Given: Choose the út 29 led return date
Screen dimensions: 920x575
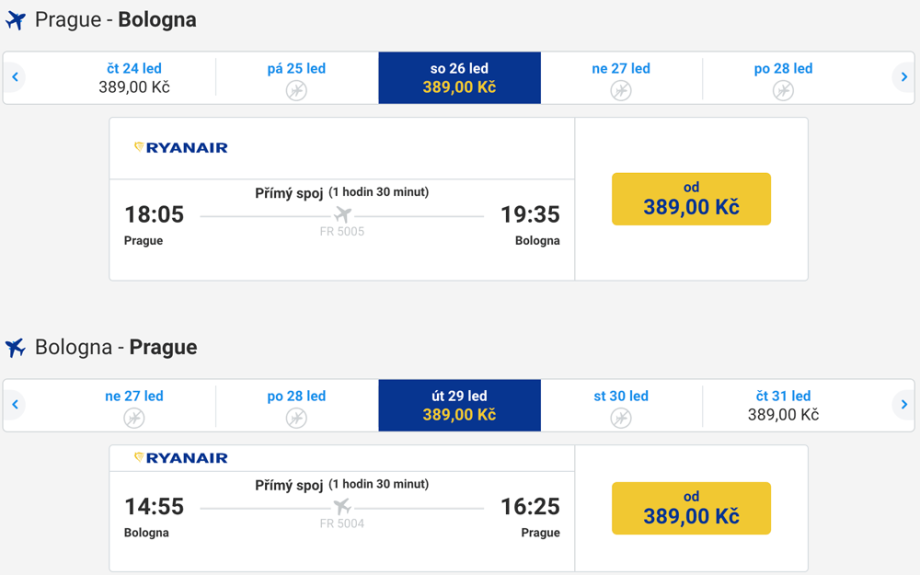Looking at the screenshot, I should pos(459,405).
